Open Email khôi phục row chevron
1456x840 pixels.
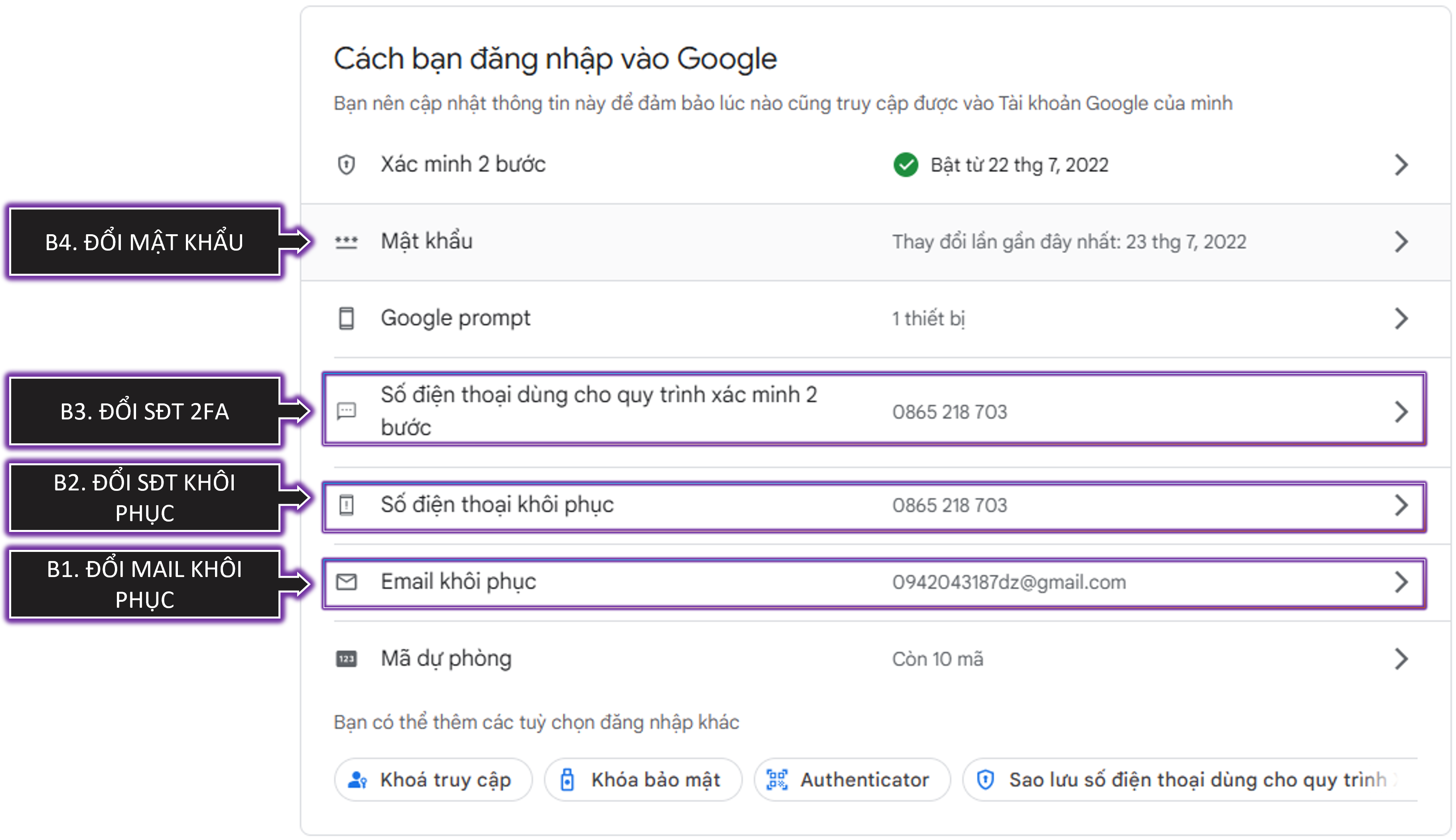[x=1401, y=582]
